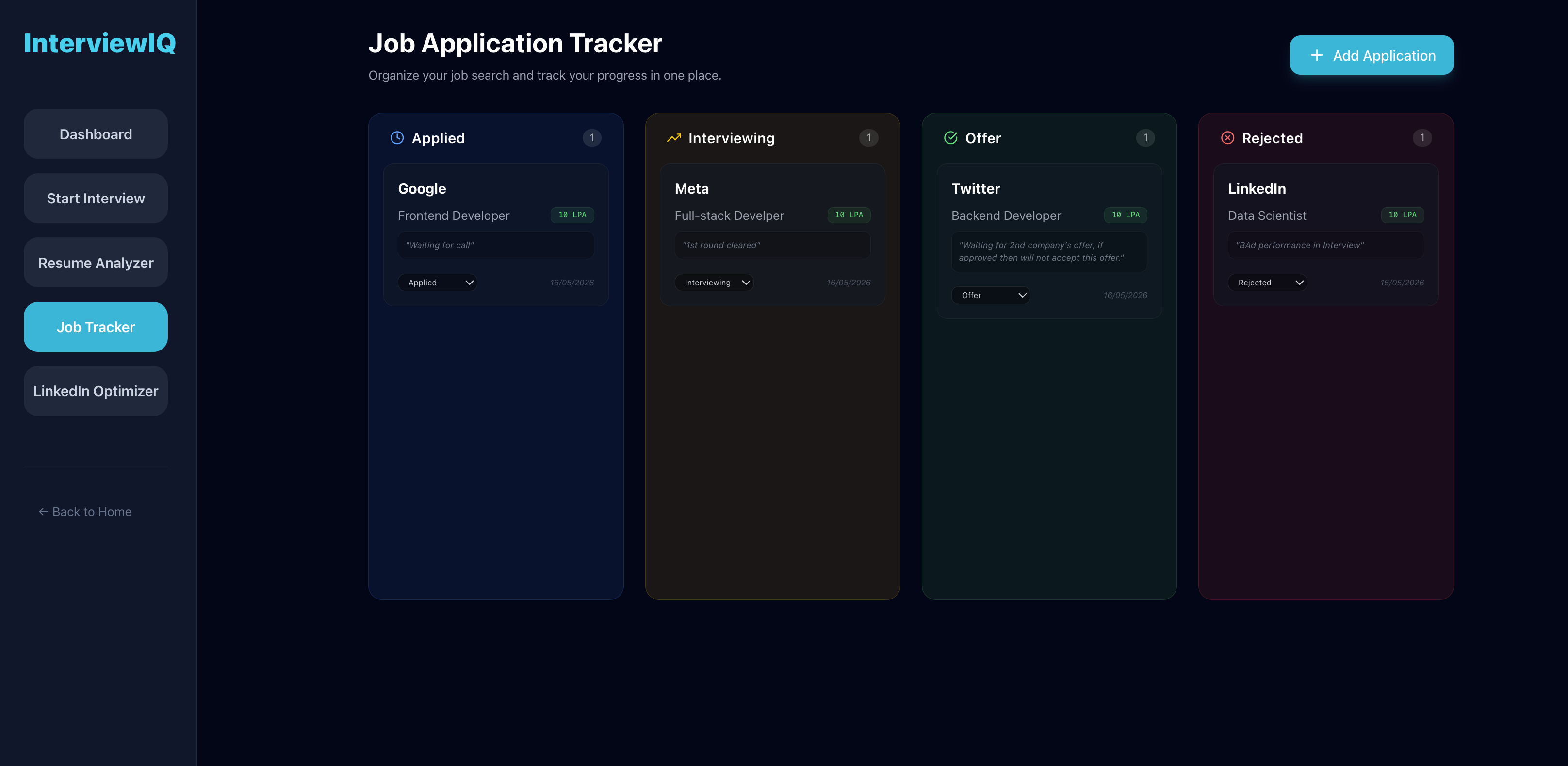This screenshot has height=766, width=1568.
Task: Open the Dashboard page from sidebar
Action: coord(96,134)
